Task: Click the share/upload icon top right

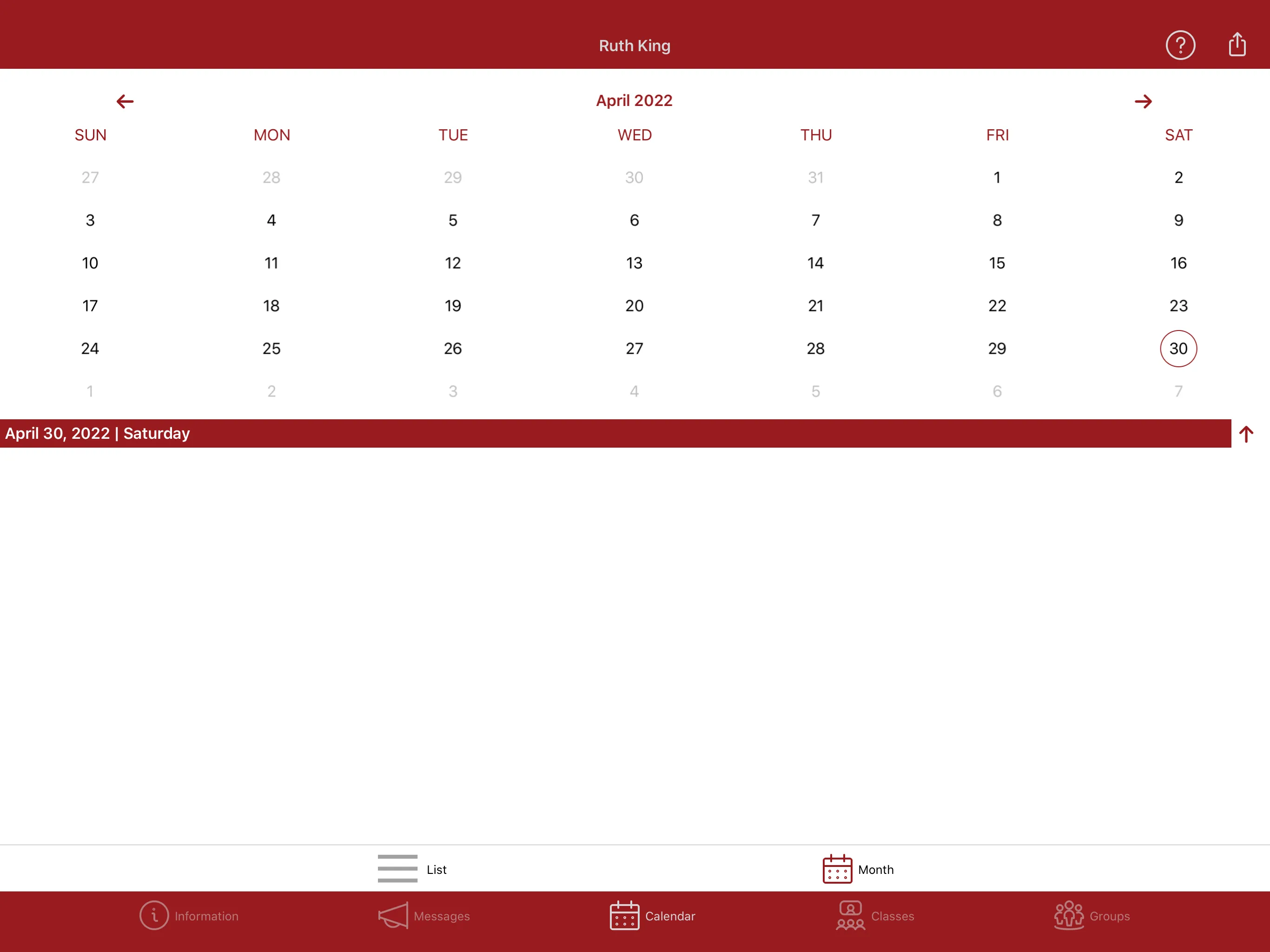Action: (x=1237, y=44)
